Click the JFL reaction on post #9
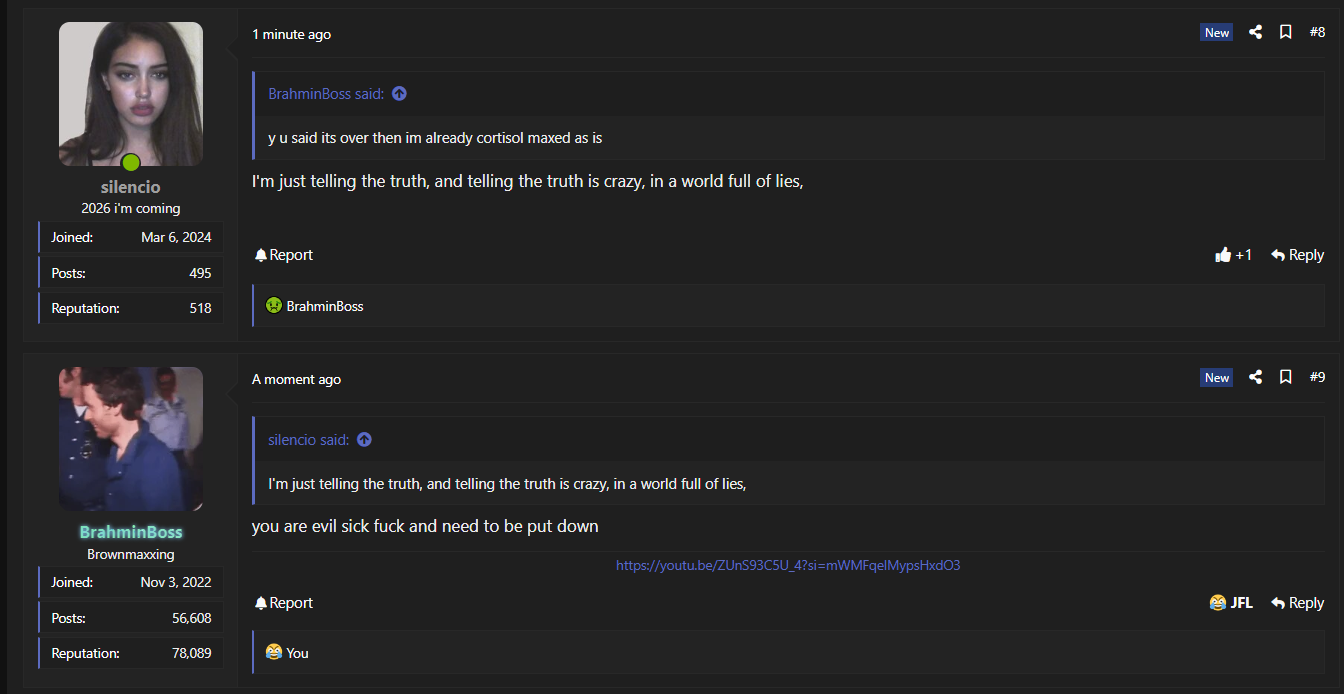The image size is (1344, 694). 1231,603
